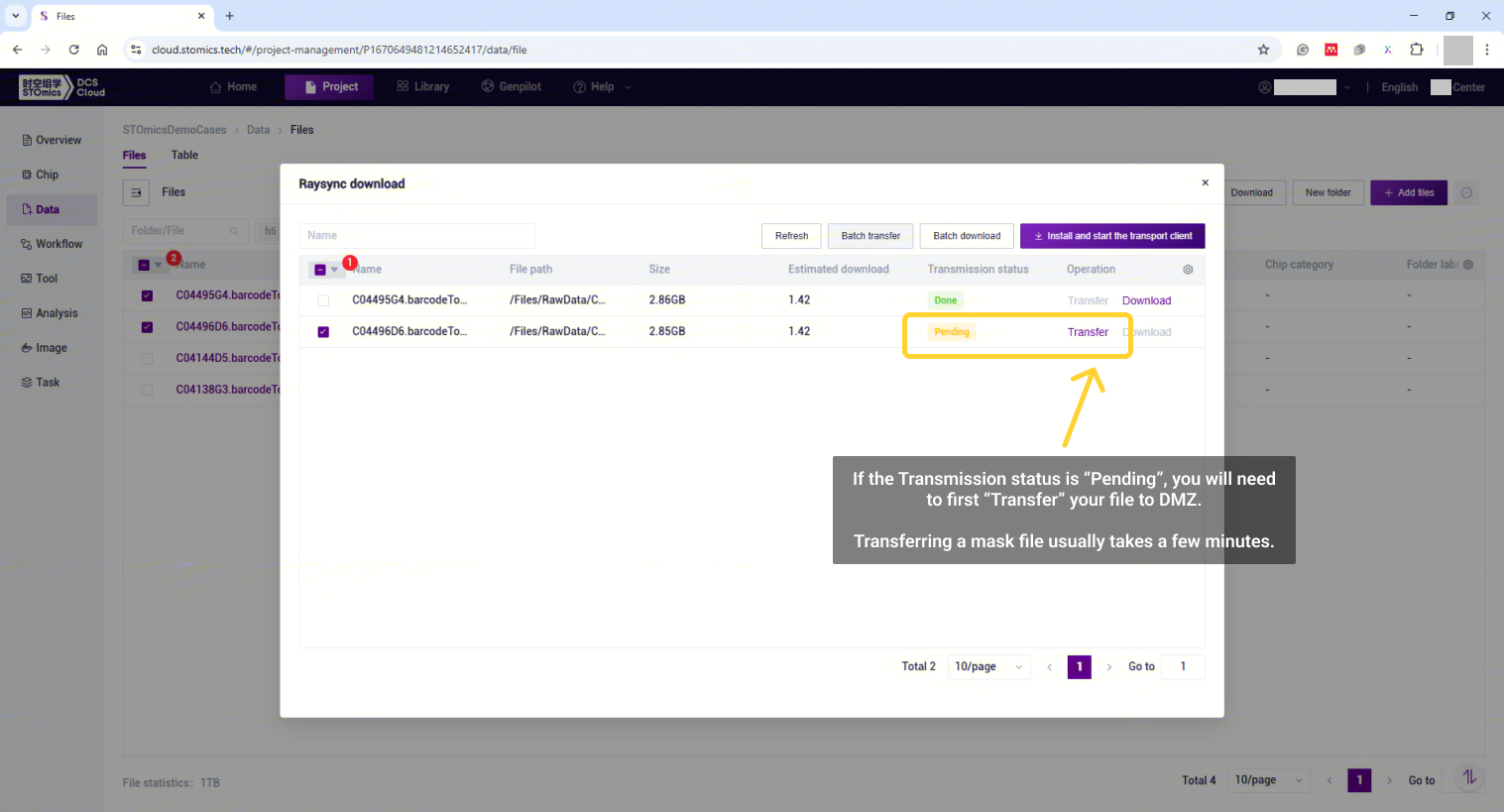This screenshot has height=812, width=1504.
Task: Reload the page in browser
Action: tap(73, 50)
